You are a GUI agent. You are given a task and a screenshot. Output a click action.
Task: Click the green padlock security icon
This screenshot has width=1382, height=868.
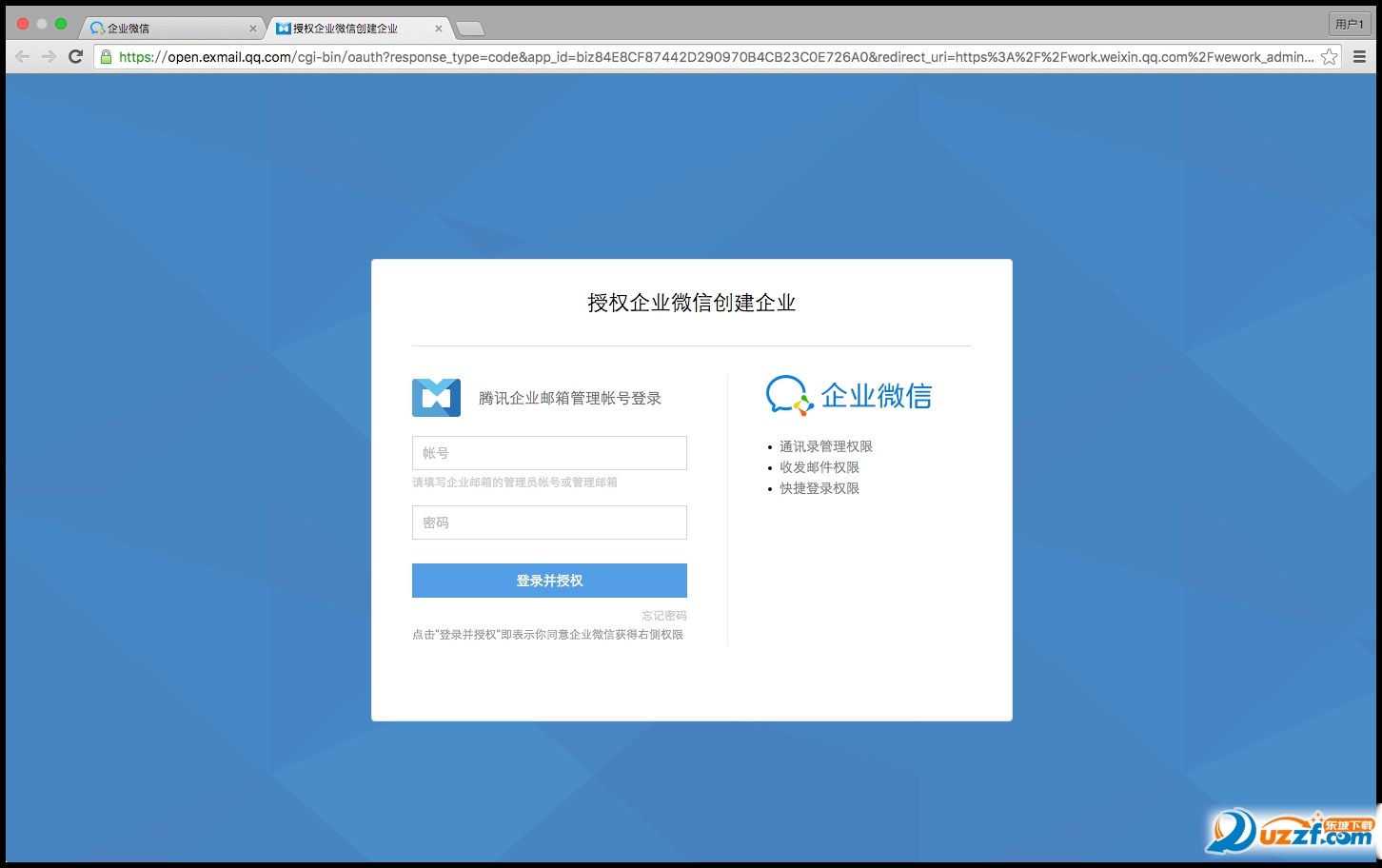(107, 57)
